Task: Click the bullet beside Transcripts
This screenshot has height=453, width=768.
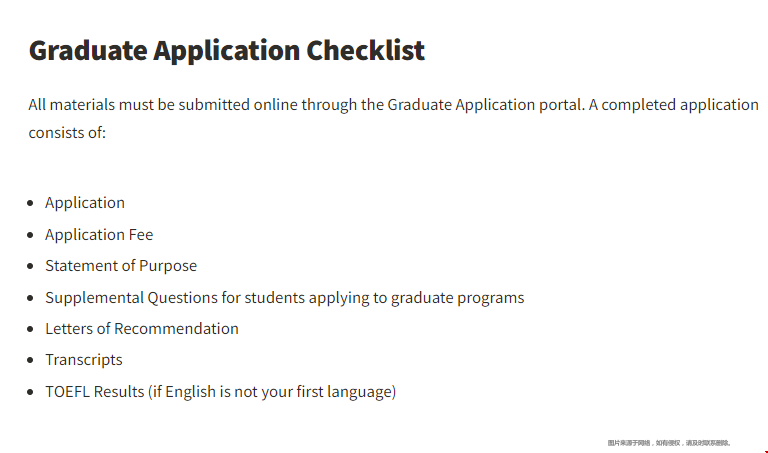Action: (30, 360)
